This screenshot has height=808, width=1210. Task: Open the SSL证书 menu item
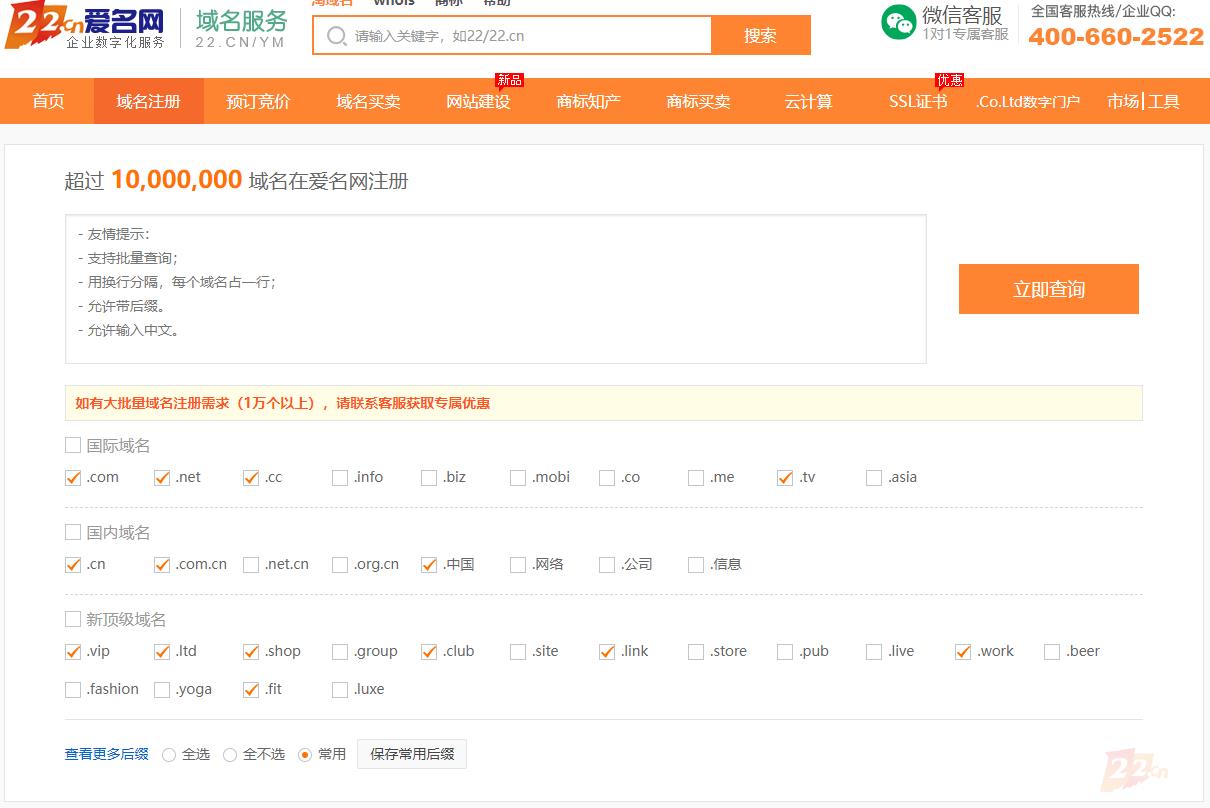(x=917, y=101)
